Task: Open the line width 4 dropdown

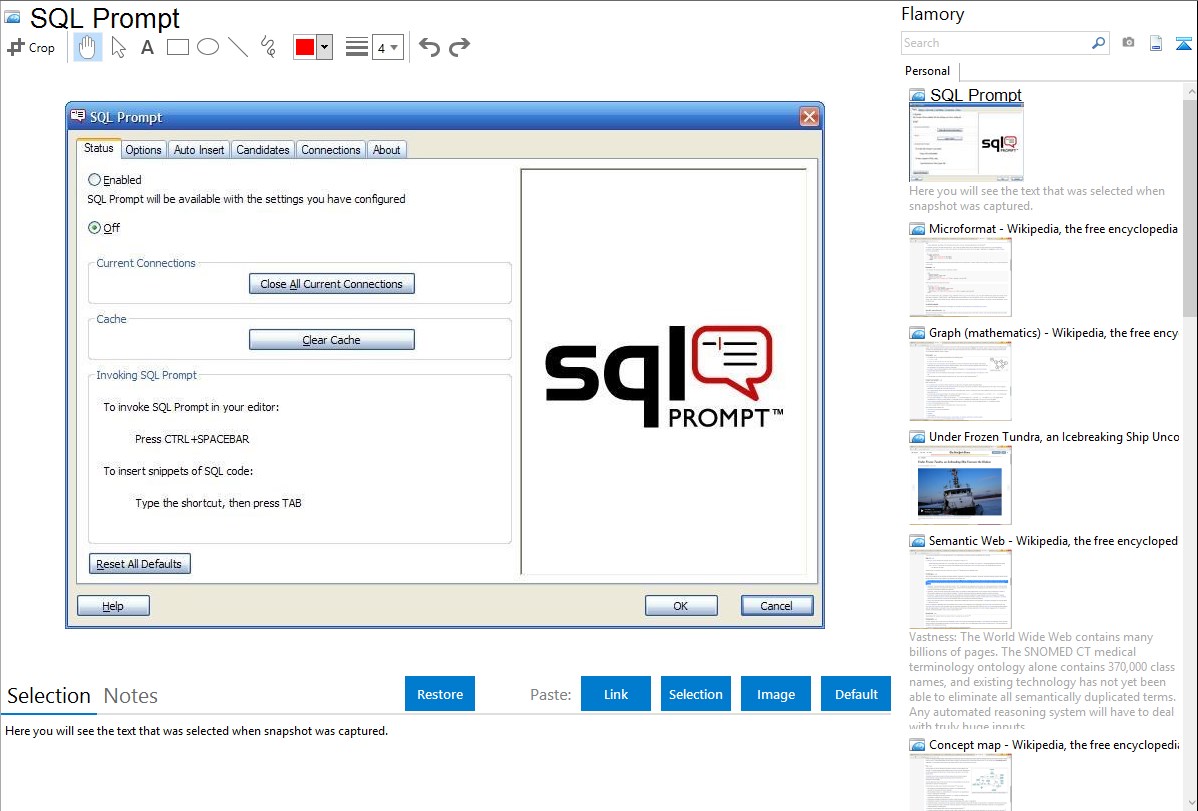Action: coord(388,47)
